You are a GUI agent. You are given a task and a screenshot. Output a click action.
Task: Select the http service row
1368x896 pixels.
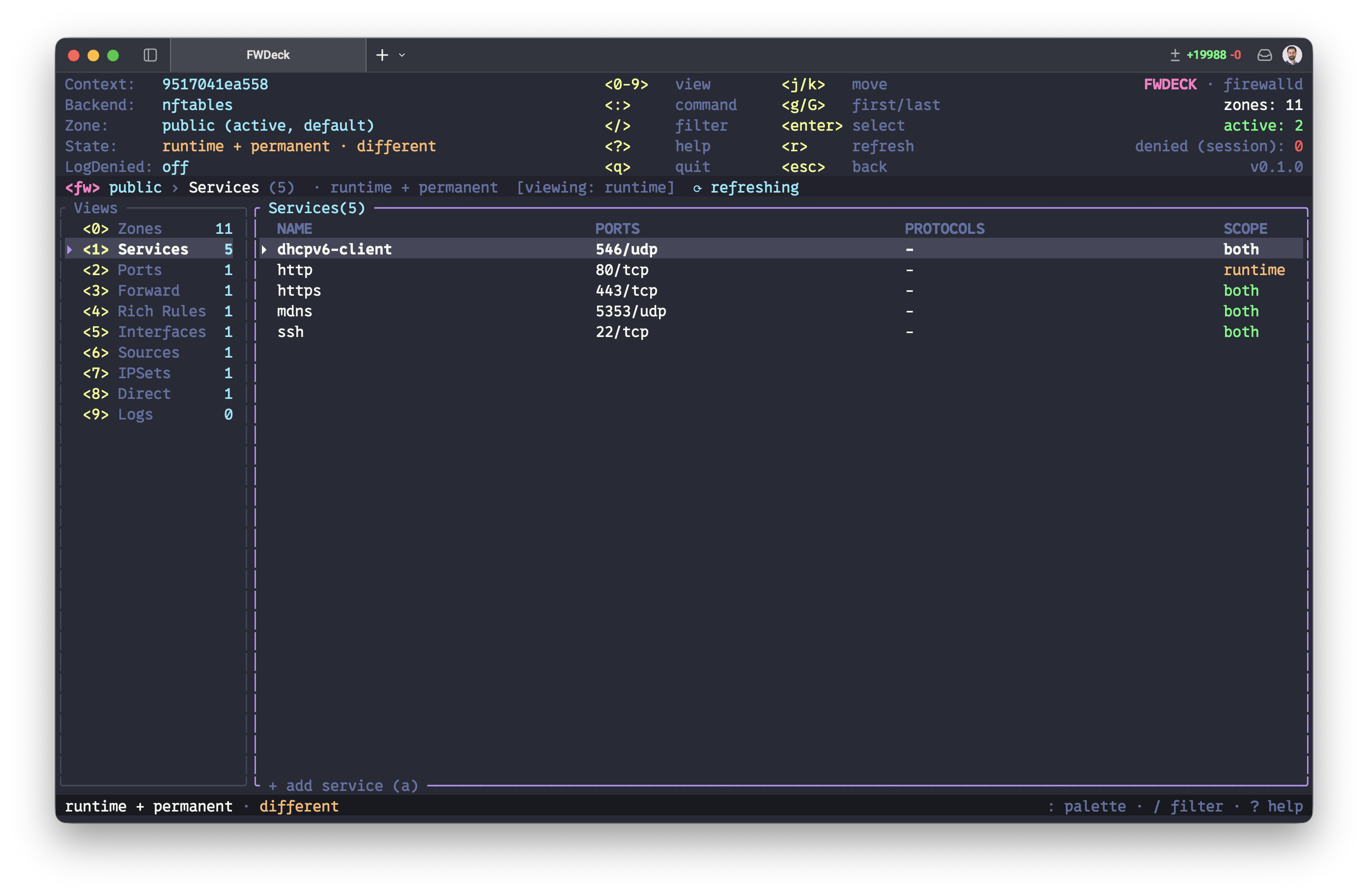coord(781,270)
